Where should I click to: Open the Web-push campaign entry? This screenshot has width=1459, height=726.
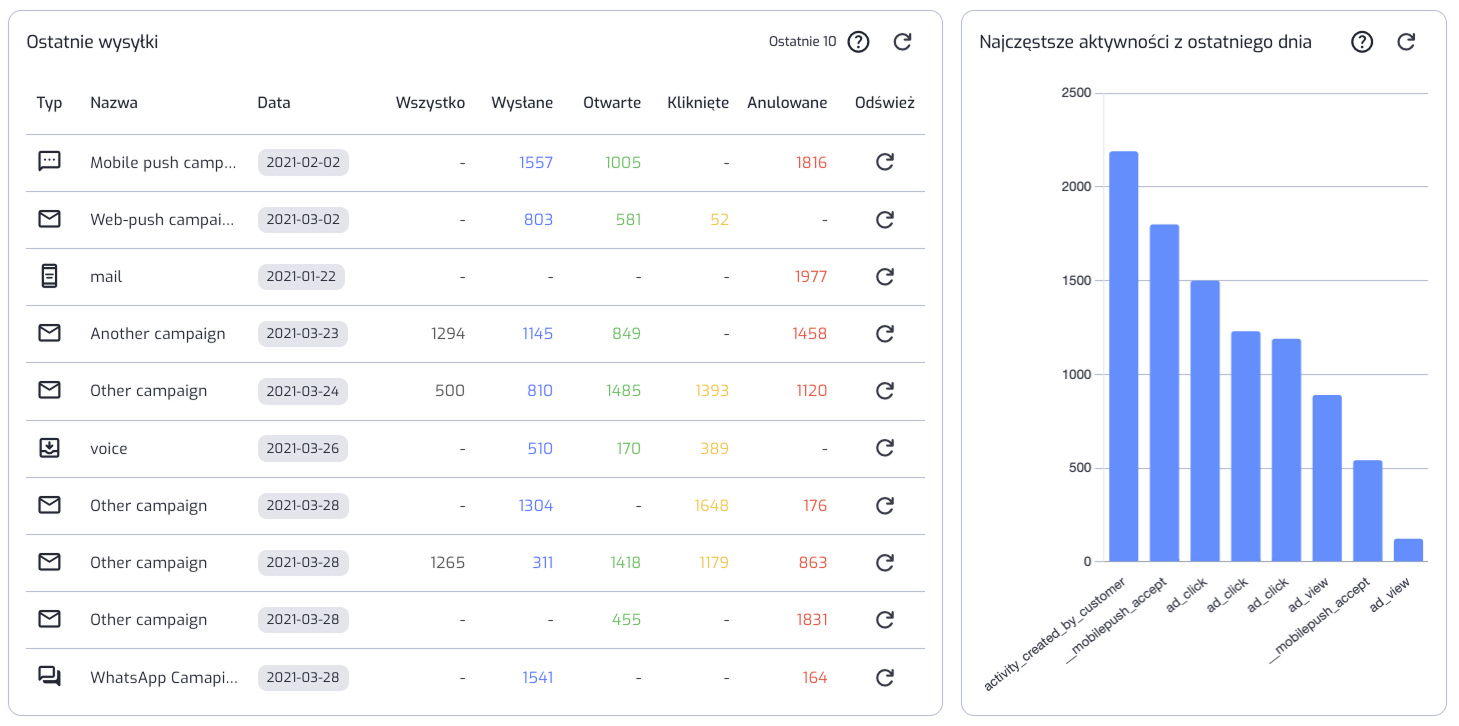(x=163, y=220)
